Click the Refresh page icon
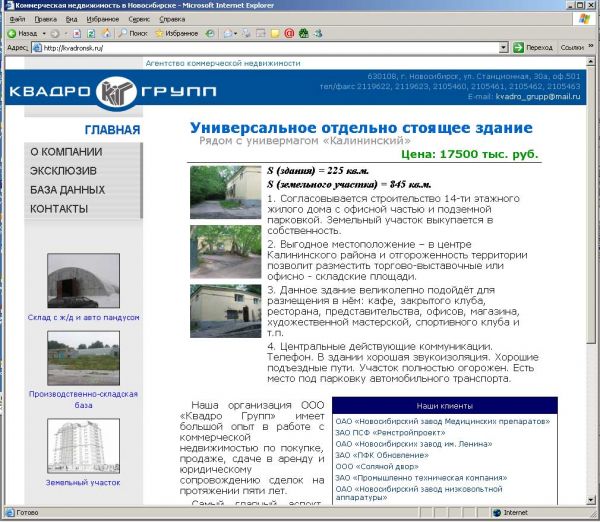 pyautogui.click(x=91, y=34)
